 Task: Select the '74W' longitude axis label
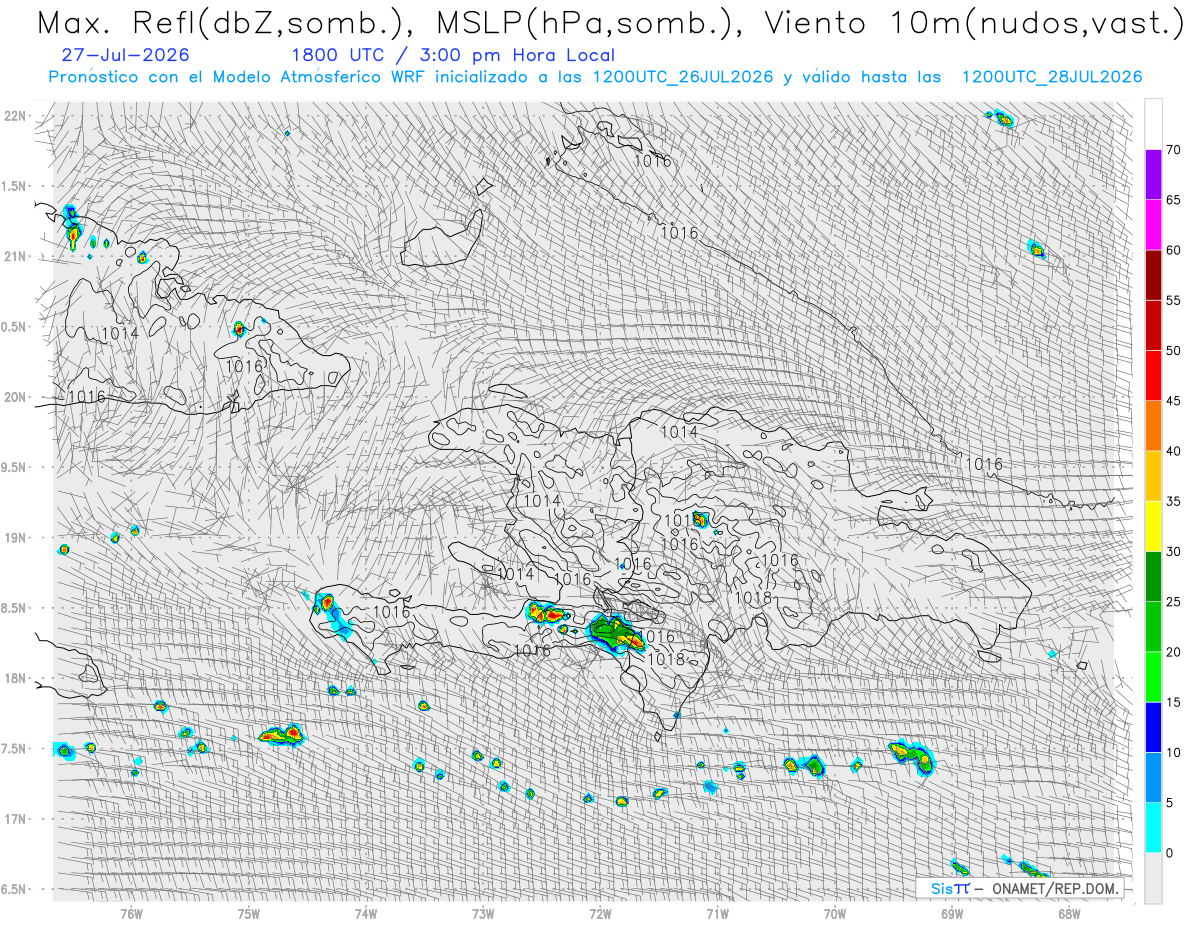point(366,913)
